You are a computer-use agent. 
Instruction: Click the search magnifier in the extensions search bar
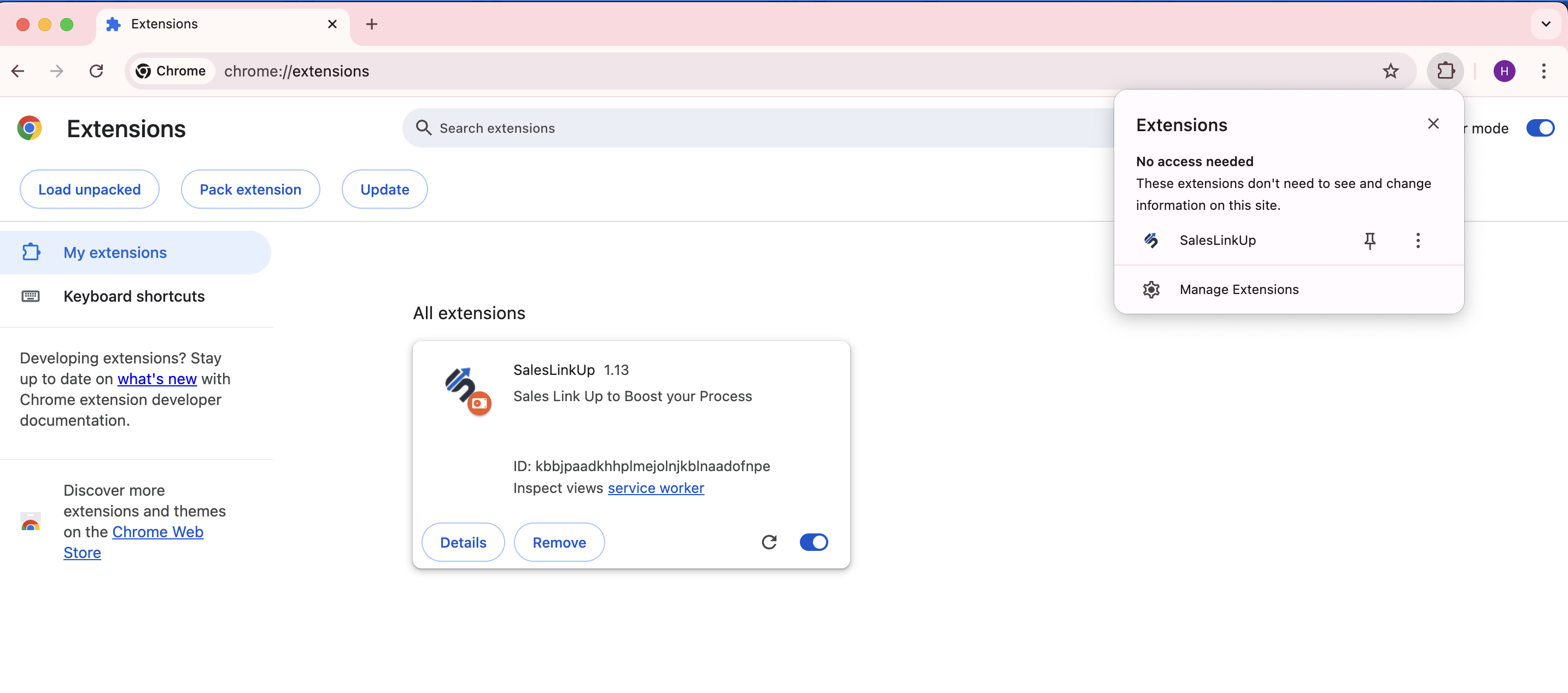pyautogui.click(x=424, y=128)
